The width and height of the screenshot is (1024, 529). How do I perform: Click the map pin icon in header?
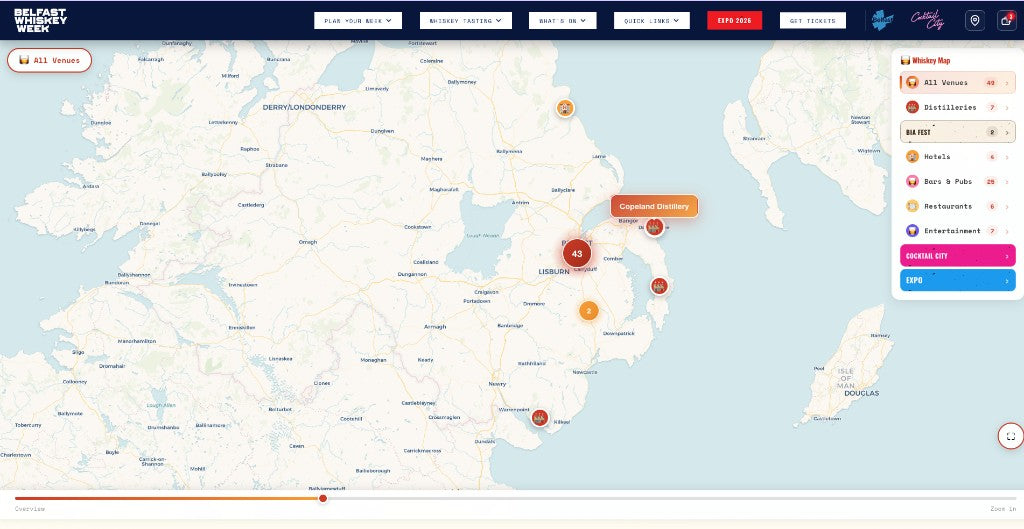coord(975,20)
